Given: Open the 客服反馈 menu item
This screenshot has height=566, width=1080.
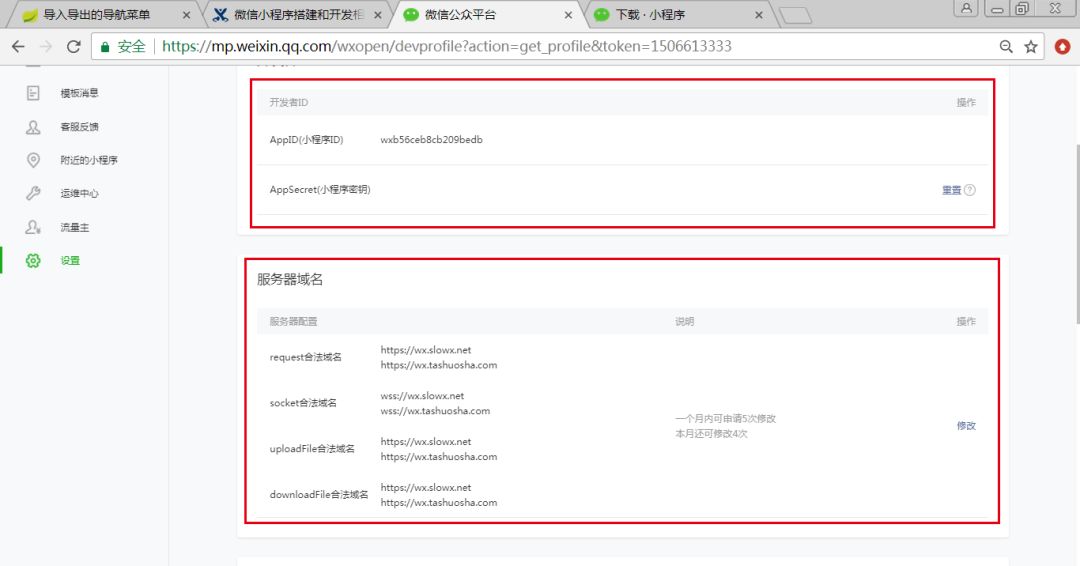Looking at the screenshot, I should (x=79, y=127).
